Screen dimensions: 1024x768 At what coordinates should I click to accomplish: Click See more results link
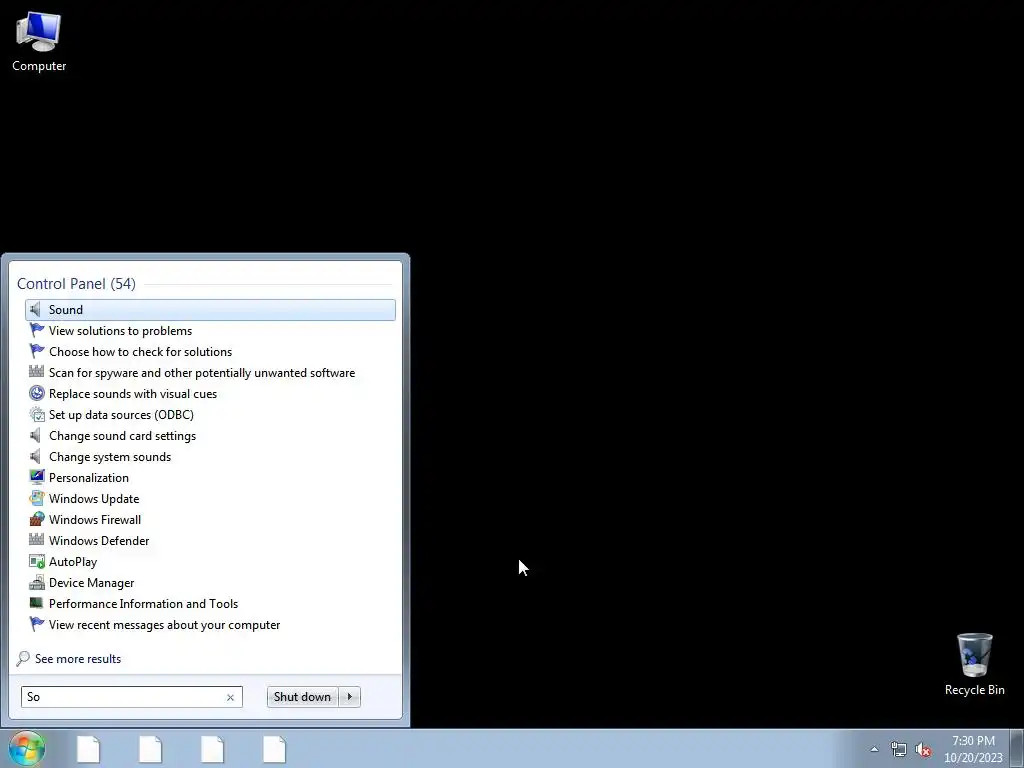click(78, 659)
